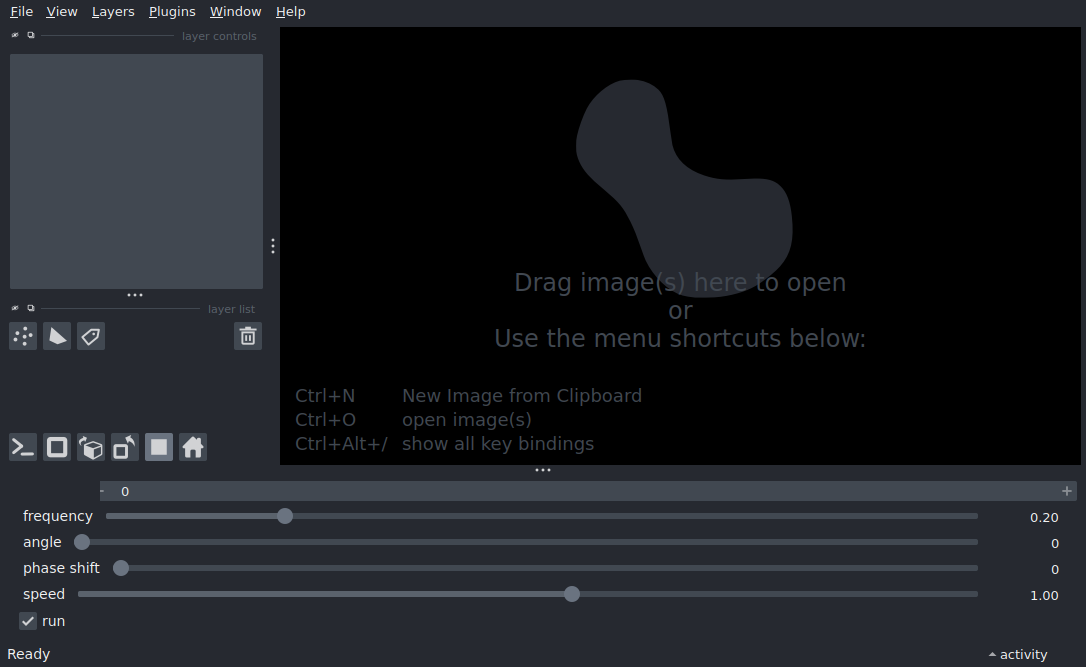The image size is (1086, 667).
Task: Open the console terminal button
Action: coord(23,447)
